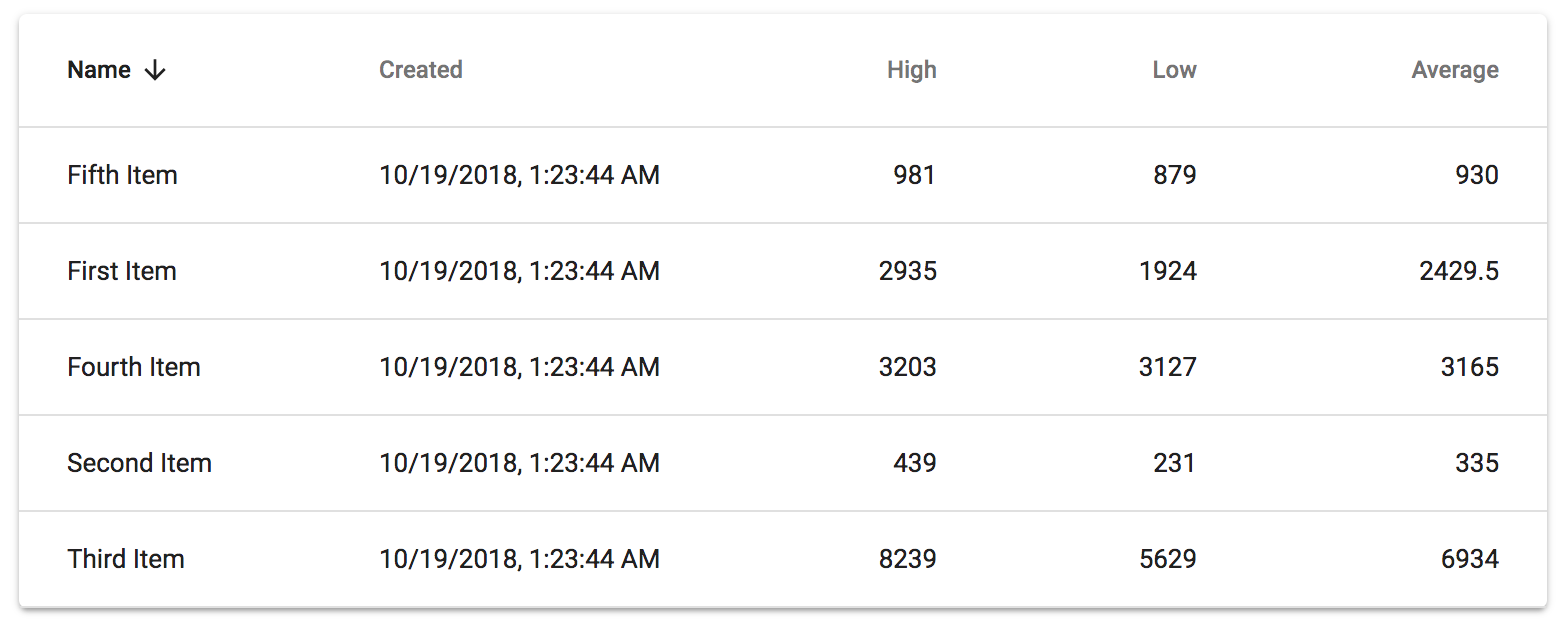The height and width of the screenshot is (626, 1565).
Task: Select the Second Item row name
Action: [139, 463]
